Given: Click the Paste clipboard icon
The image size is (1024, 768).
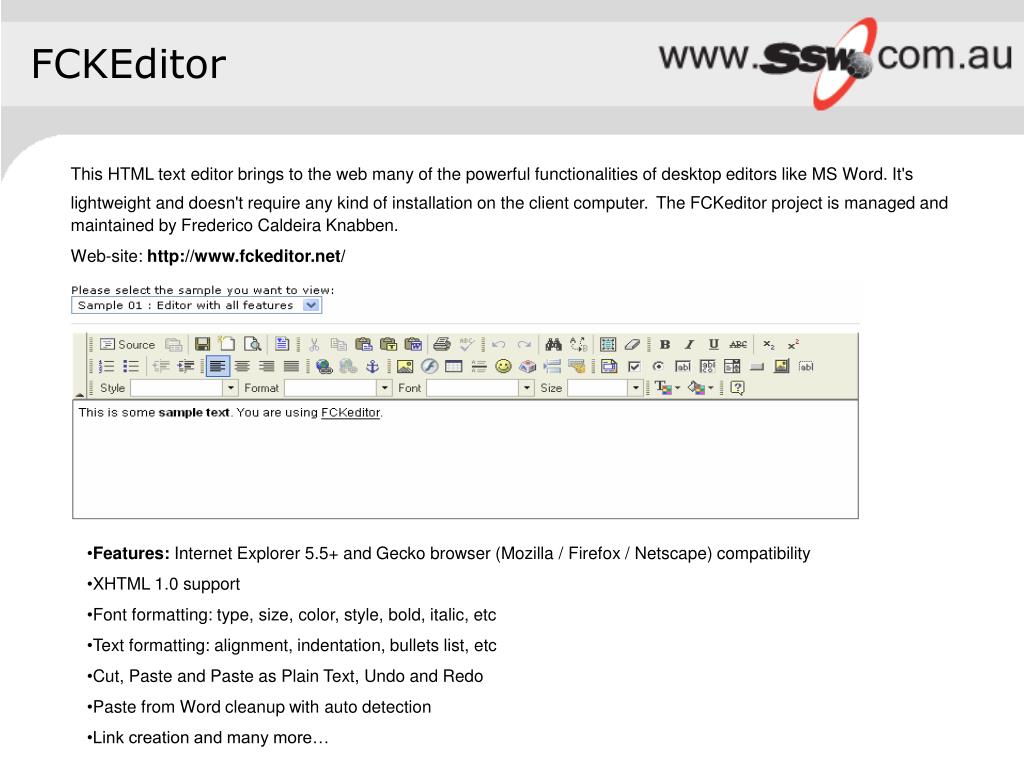Looking at the screenshot, I should pyautogui.click(x=364, y=344).
